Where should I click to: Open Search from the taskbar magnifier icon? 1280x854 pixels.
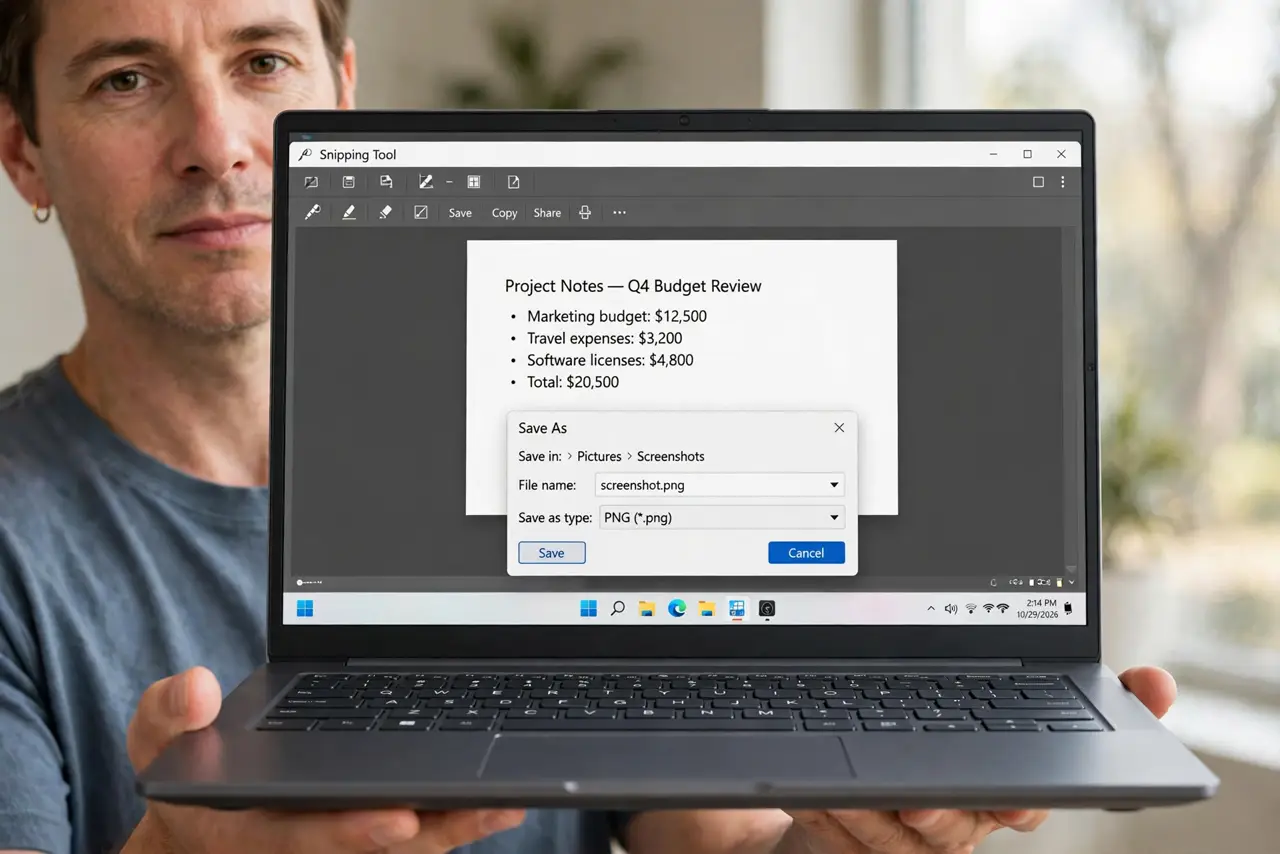618,608
